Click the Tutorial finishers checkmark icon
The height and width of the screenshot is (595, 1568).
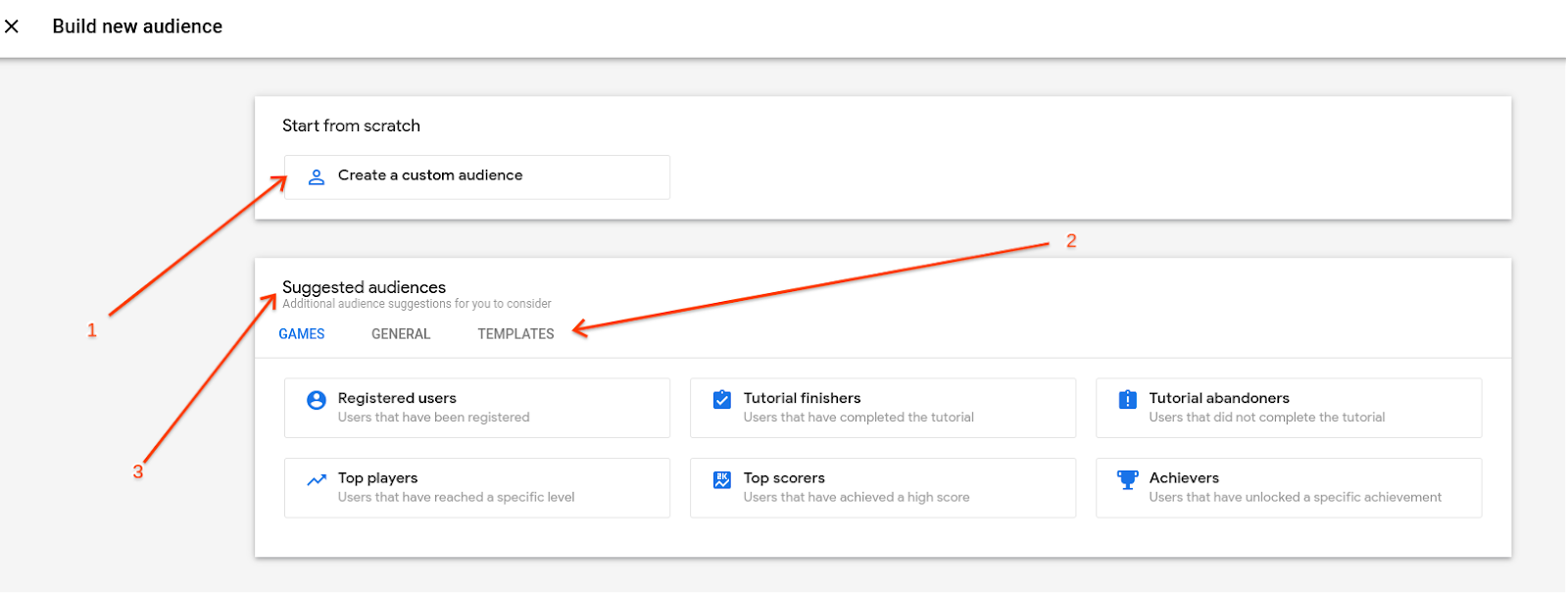click(x=722, y=400)
